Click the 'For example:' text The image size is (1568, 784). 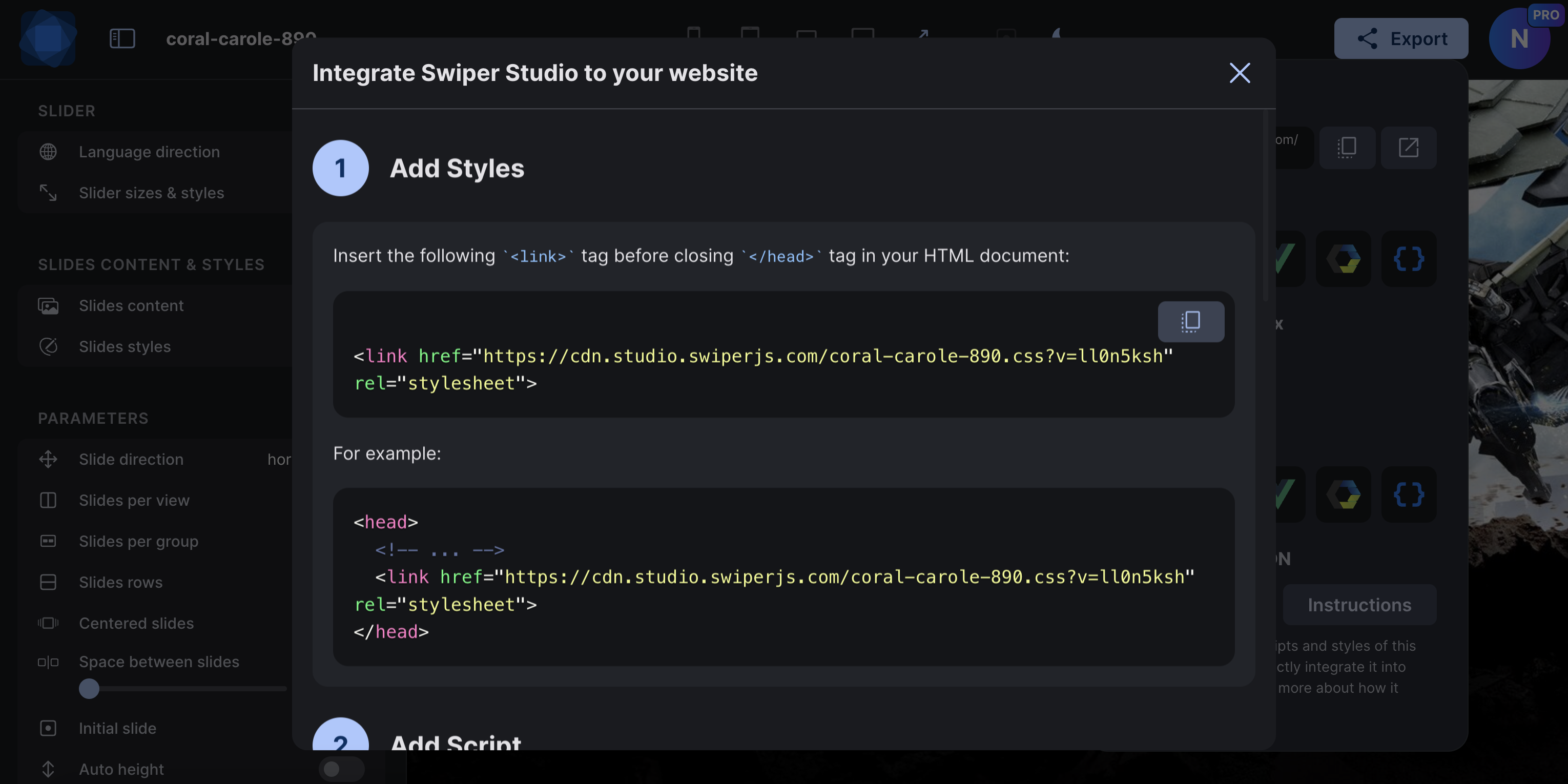(387, 453)
